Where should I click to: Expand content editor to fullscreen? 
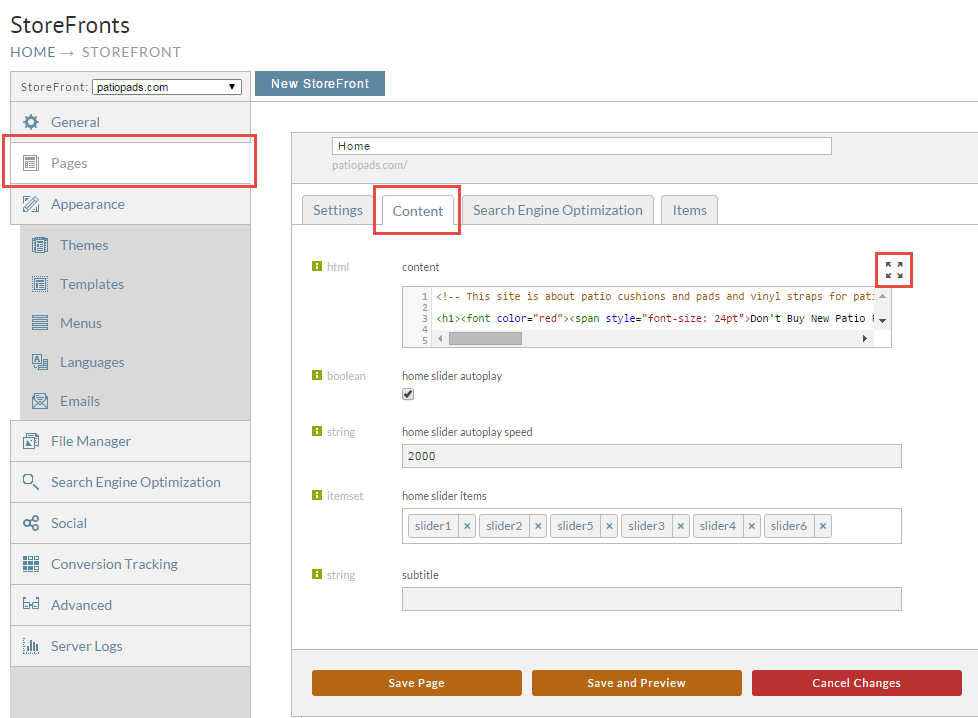point(894,270)
